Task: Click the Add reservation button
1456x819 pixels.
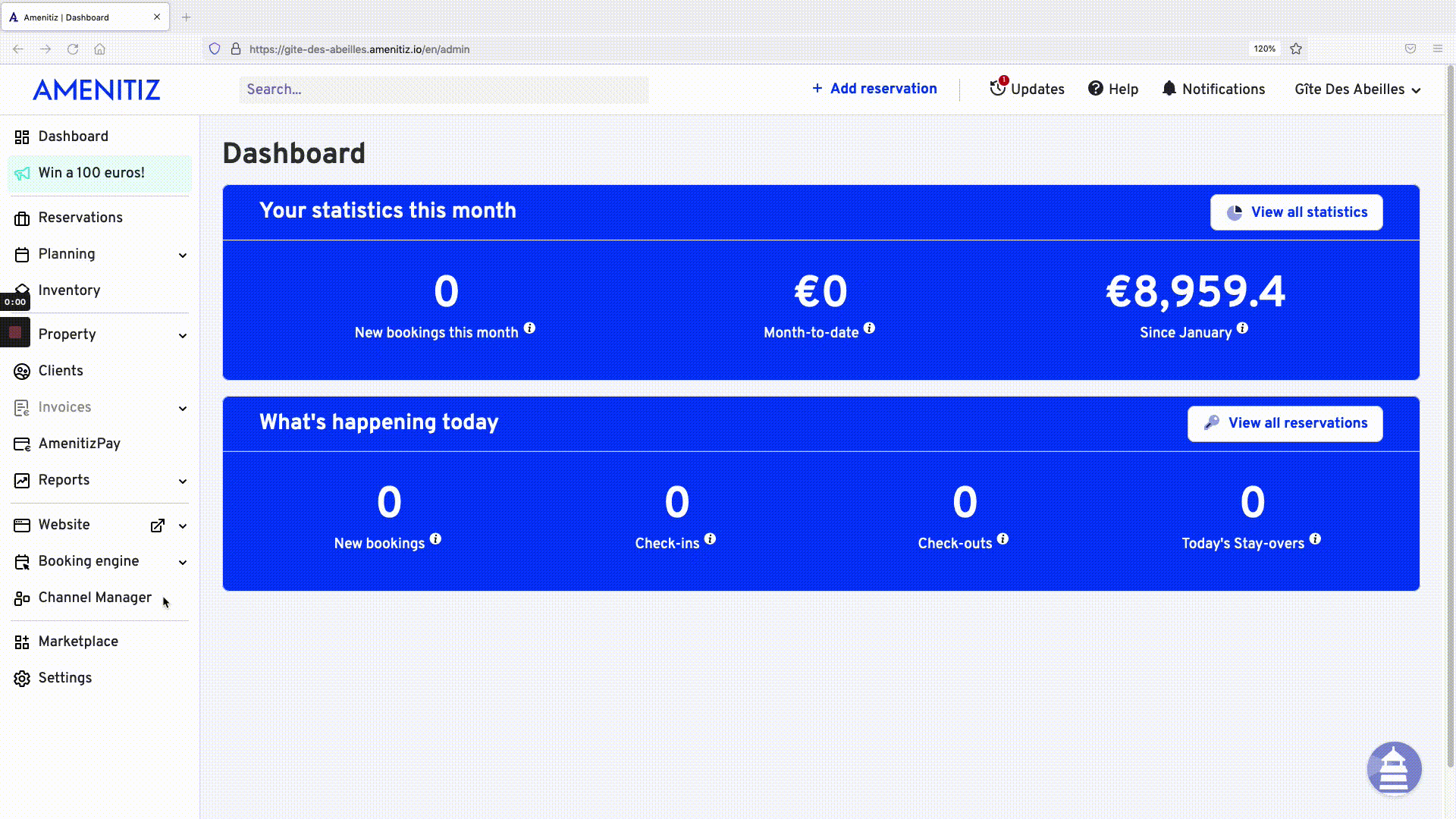Action: (x=874, y=89)
